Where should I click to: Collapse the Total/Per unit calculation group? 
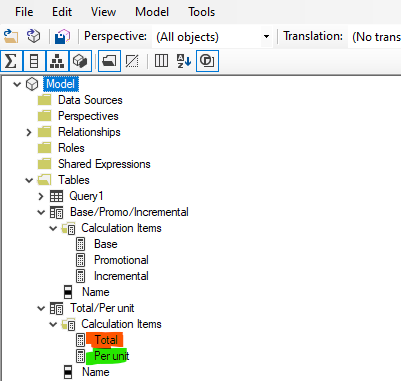41,308
